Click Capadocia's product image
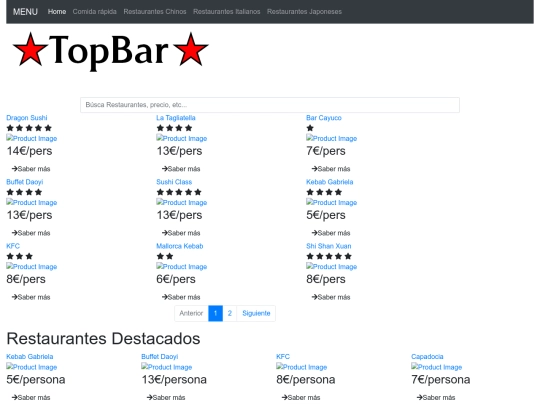The image size is (540, 405). tap(436, 367)
